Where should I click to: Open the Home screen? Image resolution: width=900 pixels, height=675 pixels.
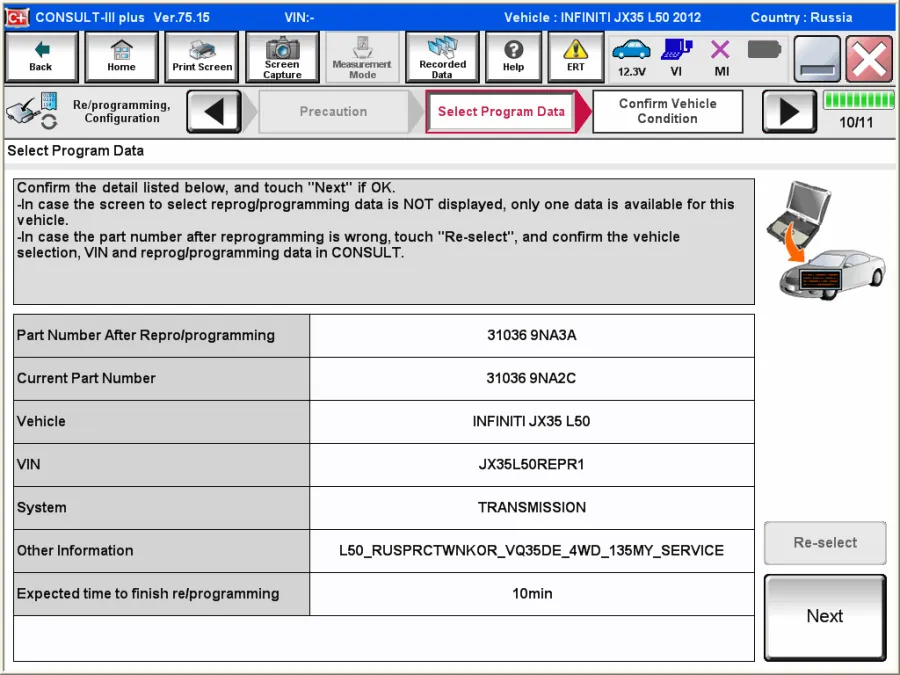[121, 57]
